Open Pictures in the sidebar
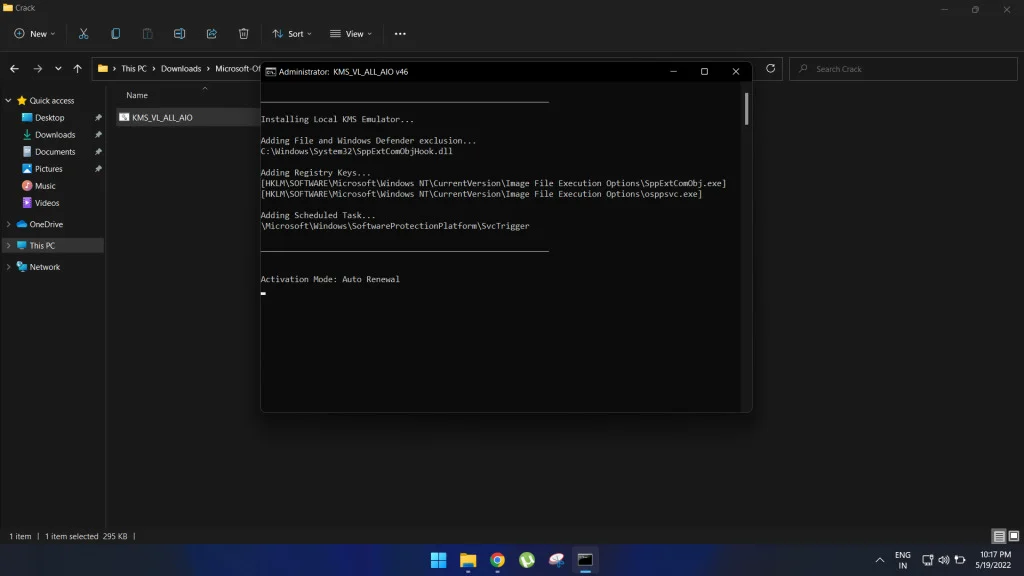 [49, 168]
